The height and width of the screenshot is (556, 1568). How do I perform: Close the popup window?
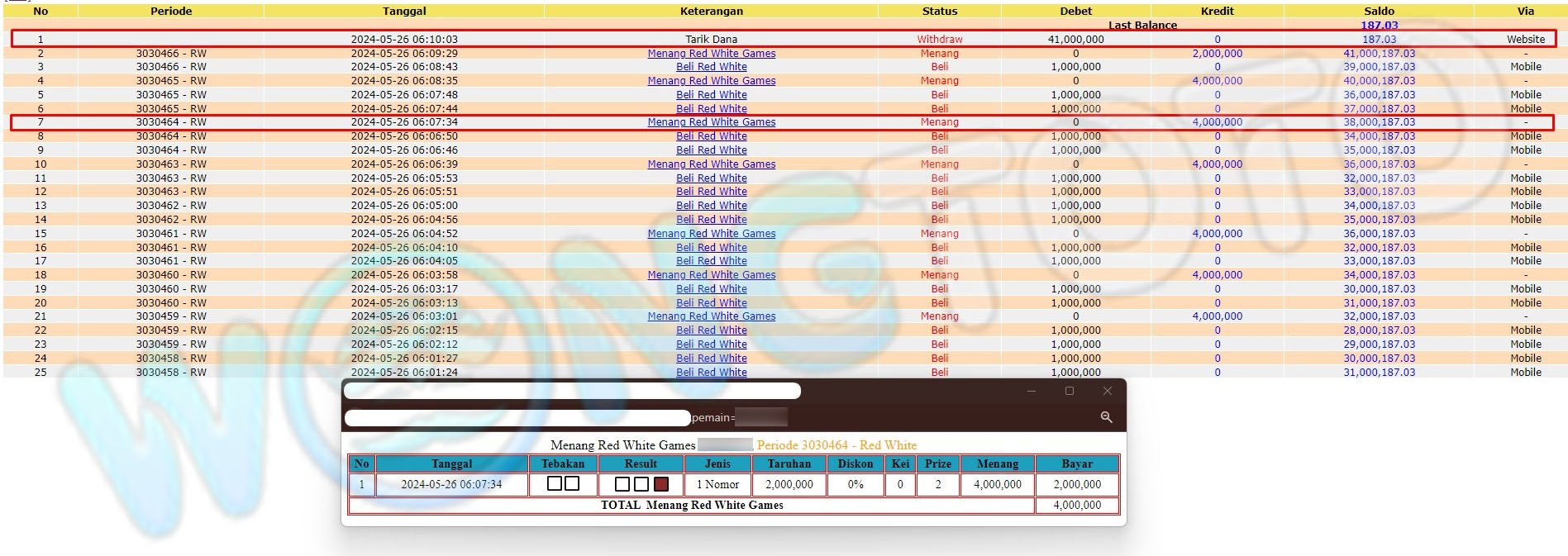1108,391
